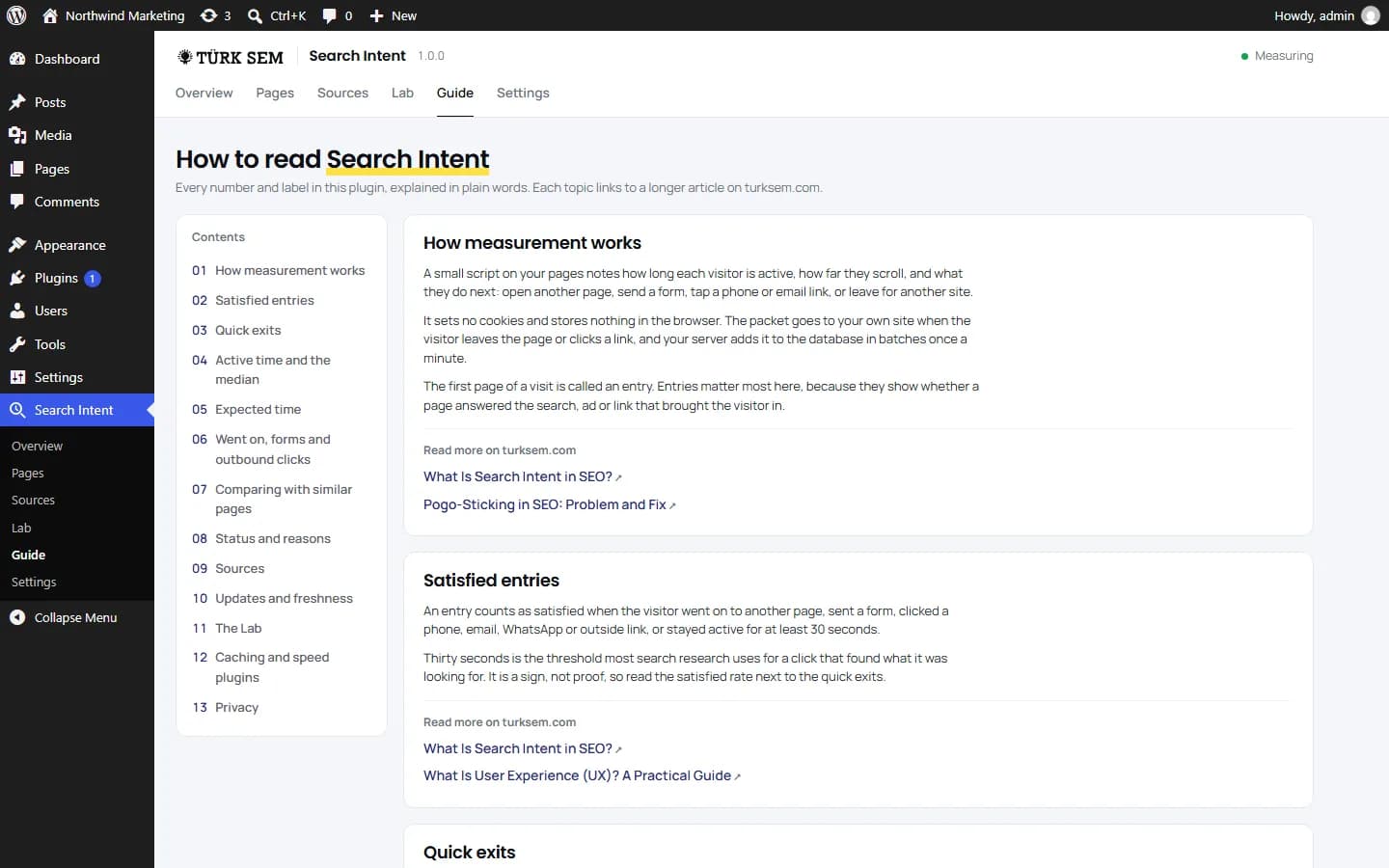Image resolution: width=1389 pixels, height=868 pixels.
Task: Click the Tools wrench icon
Action: (x=17, y=344)
